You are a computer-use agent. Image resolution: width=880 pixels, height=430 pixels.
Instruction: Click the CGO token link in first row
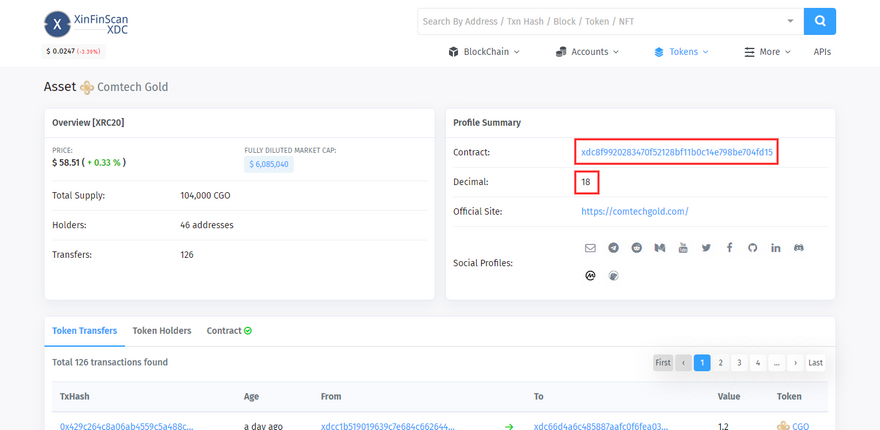click(x=800, y=426)
